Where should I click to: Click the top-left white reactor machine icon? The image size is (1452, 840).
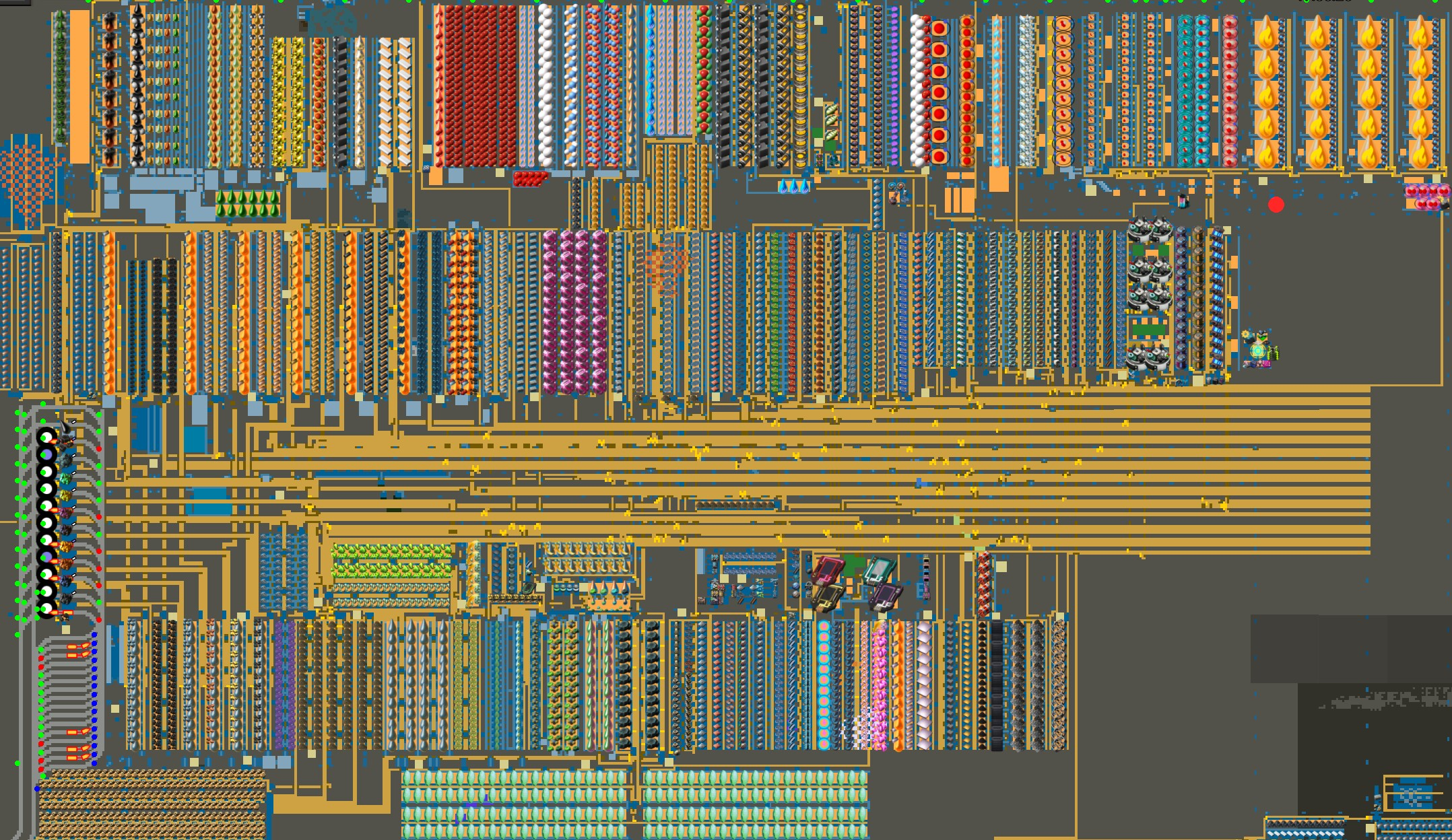tap(1140, 230)
